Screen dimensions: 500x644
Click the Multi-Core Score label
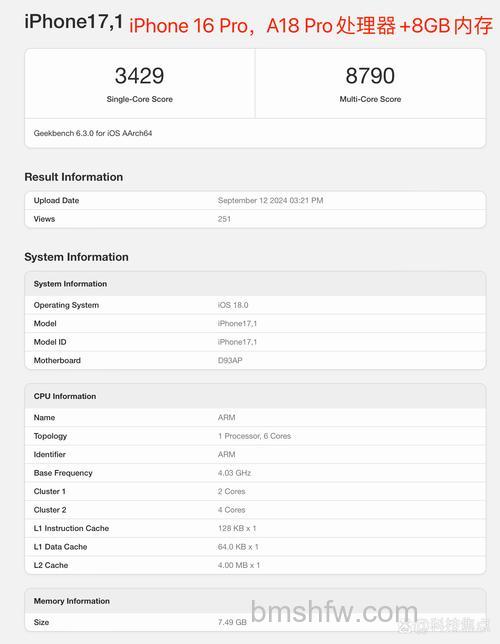coord(370,99)
